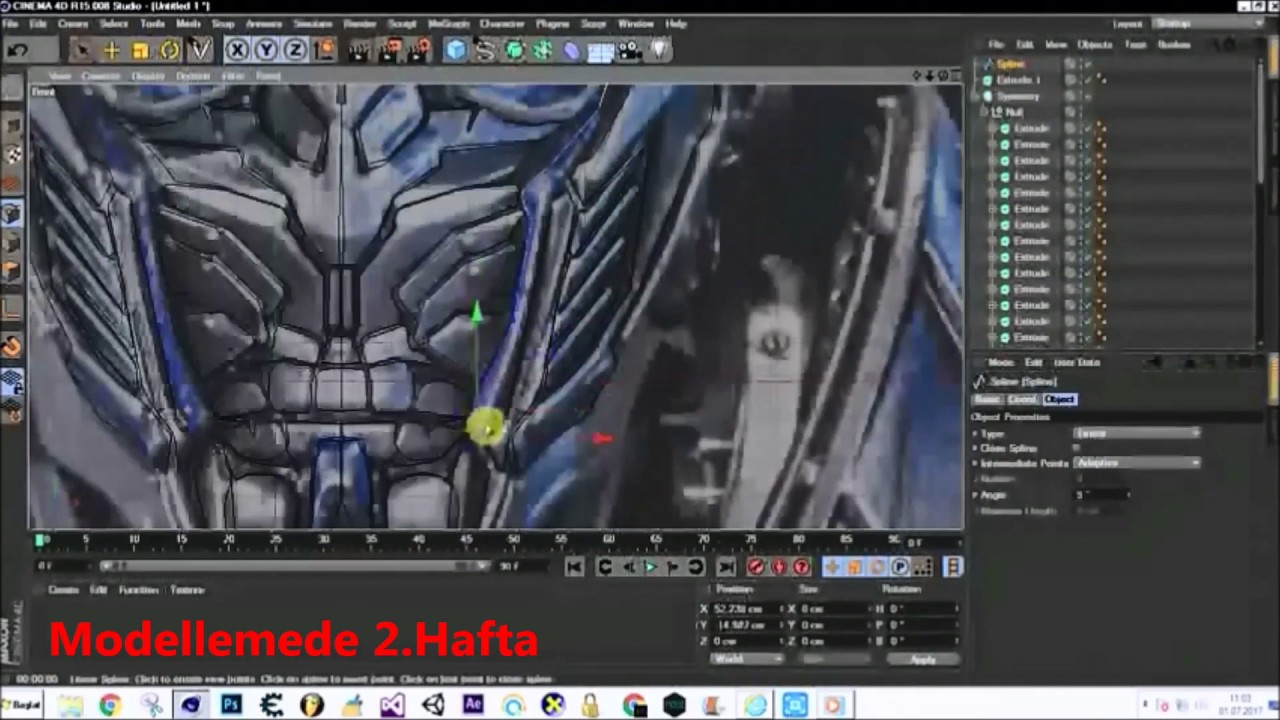Screen dimensions: 1280x720
Task: Toggle the Close Spline checkbox
Action: (x=1078, y=448)
